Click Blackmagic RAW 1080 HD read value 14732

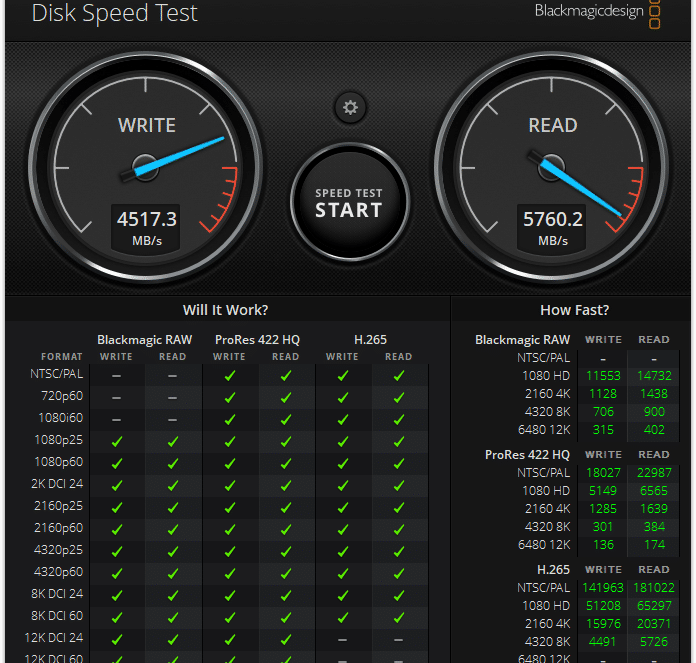pyautogui.click(x=654, y=376)
